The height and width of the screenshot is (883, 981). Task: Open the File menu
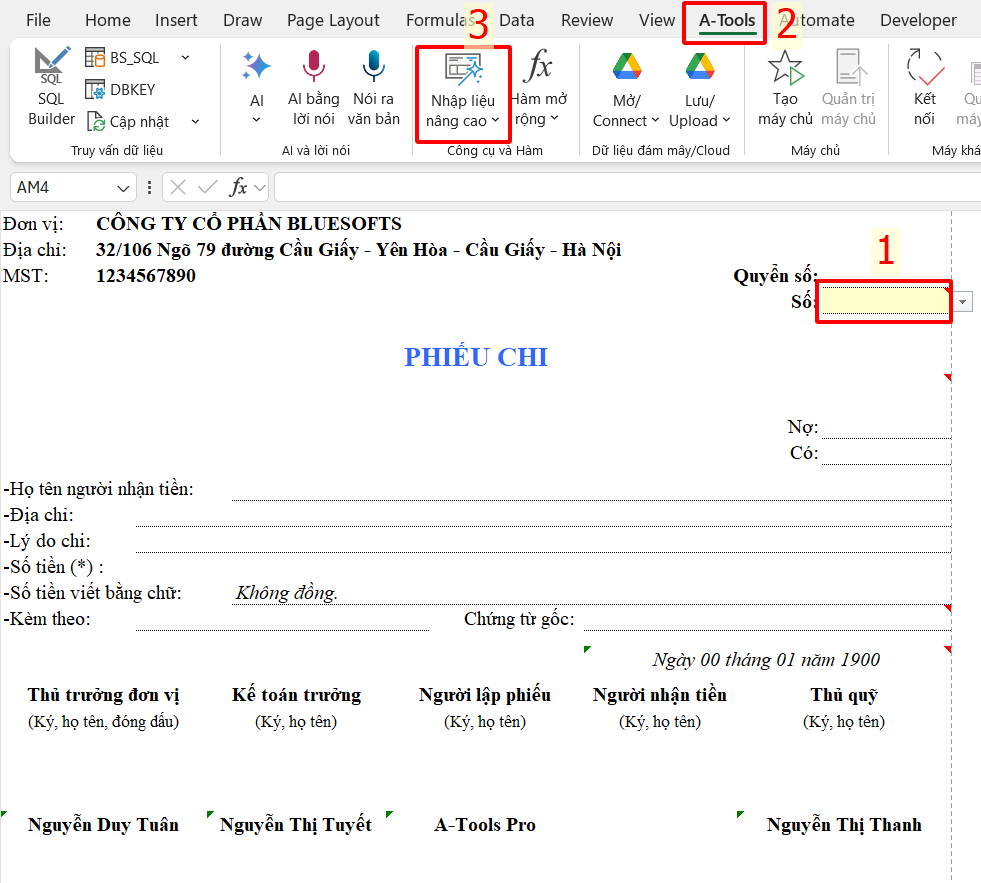click(38, 20)
